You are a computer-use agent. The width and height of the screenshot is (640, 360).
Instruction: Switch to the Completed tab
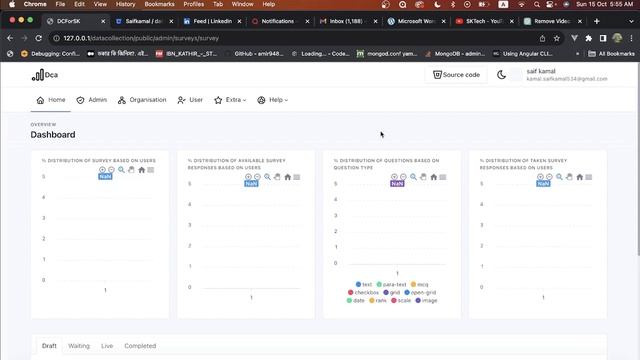(x=140, y=346)
